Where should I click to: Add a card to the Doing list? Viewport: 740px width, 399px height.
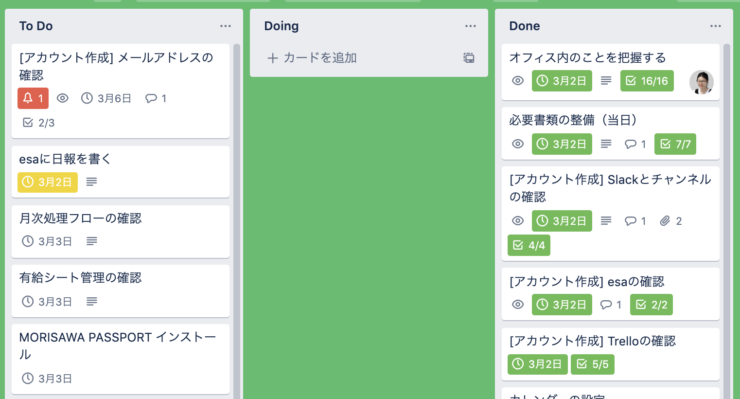pos(312,58)
